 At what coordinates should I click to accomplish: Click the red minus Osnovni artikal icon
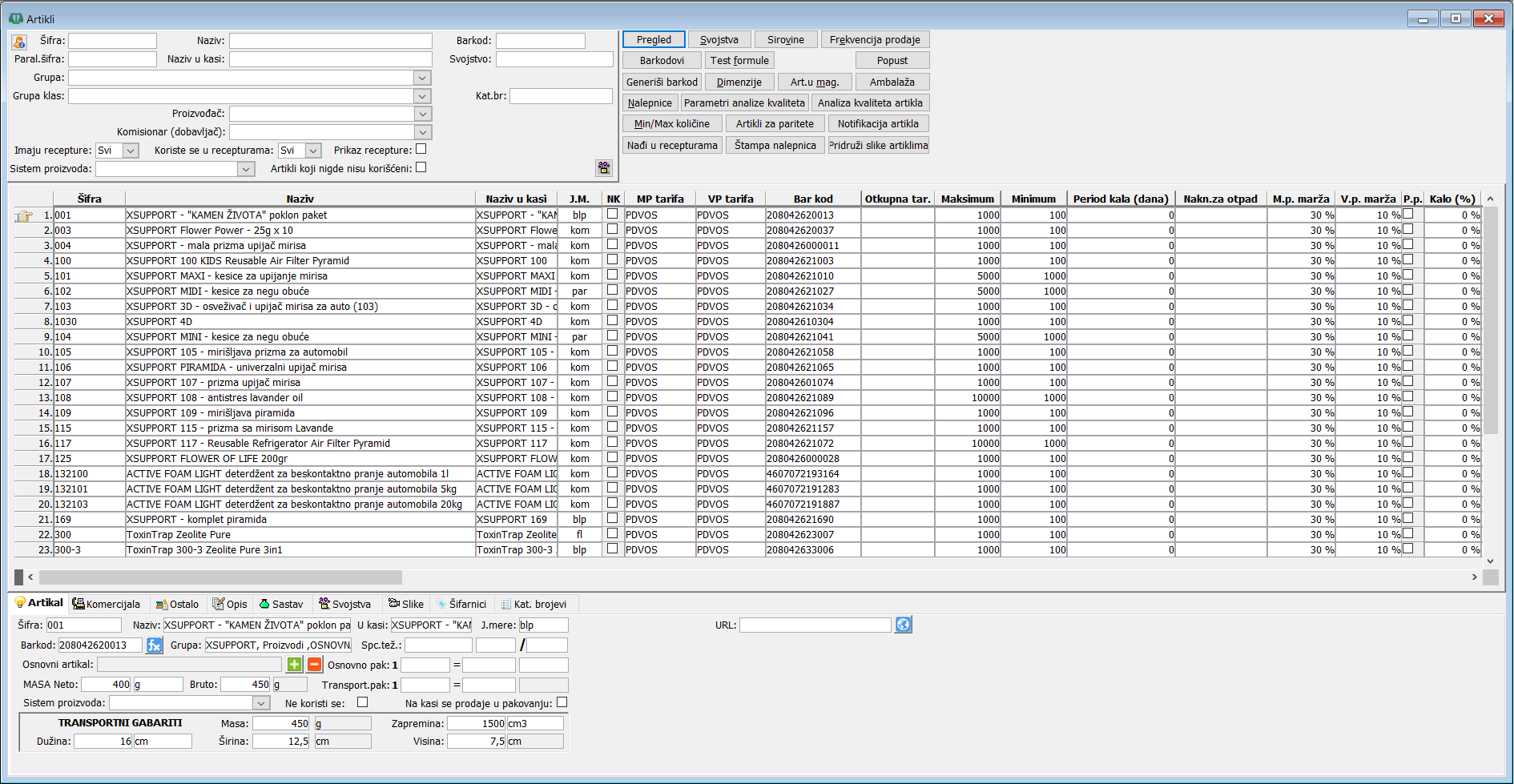pos(315,665)
